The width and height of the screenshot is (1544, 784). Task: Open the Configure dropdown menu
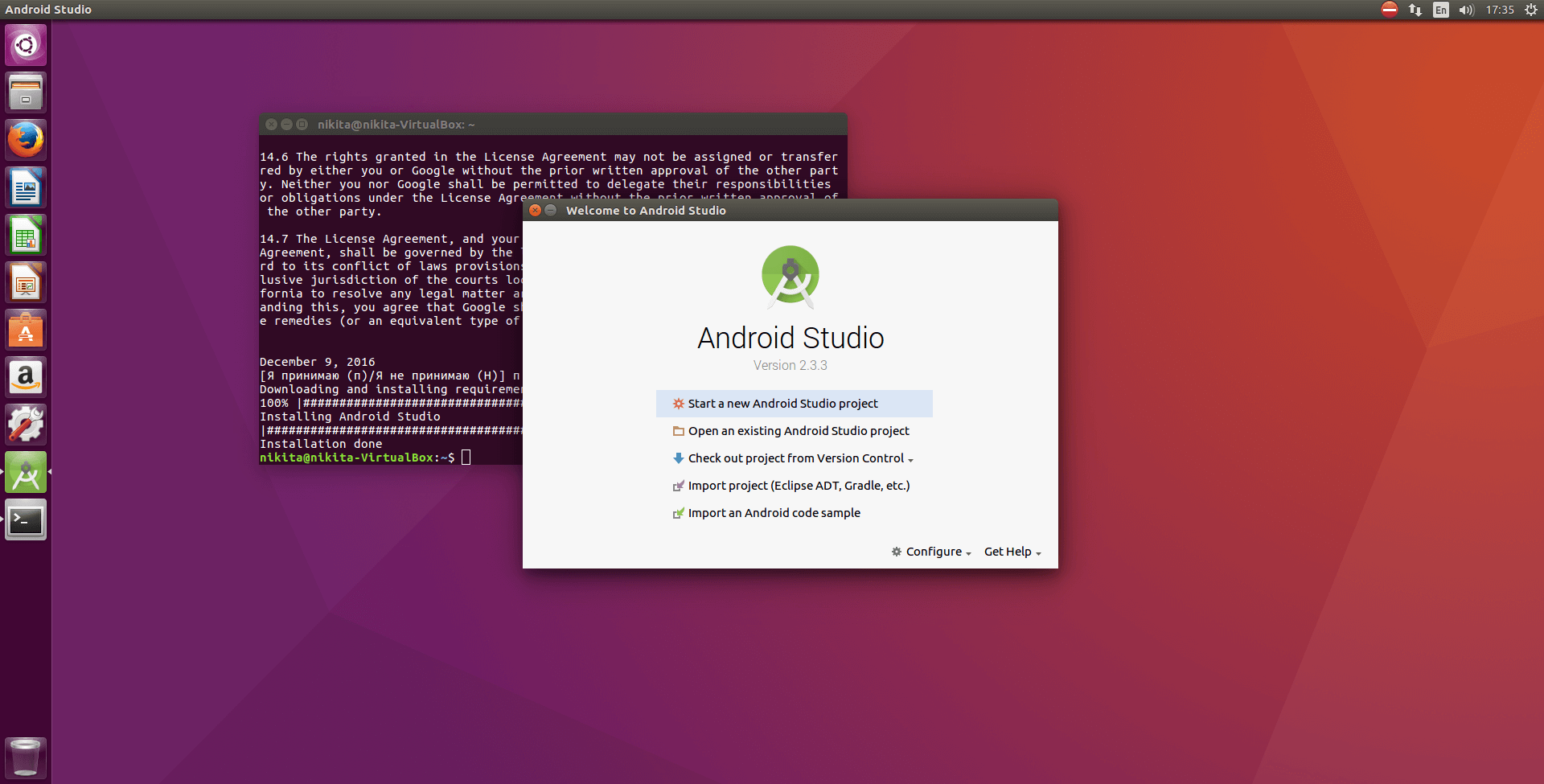931,552
